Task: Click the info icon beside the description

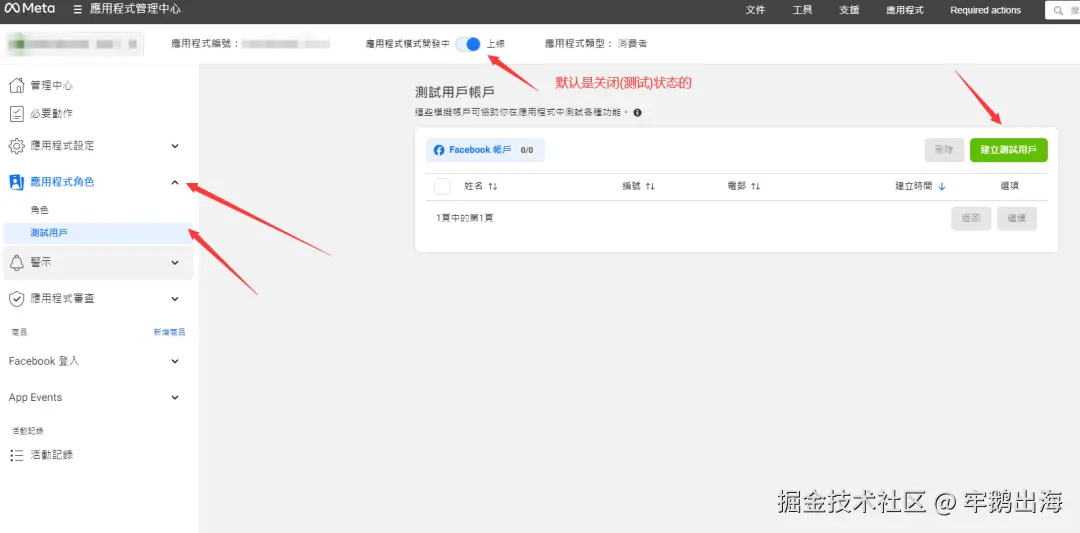Action: (637, 112)
